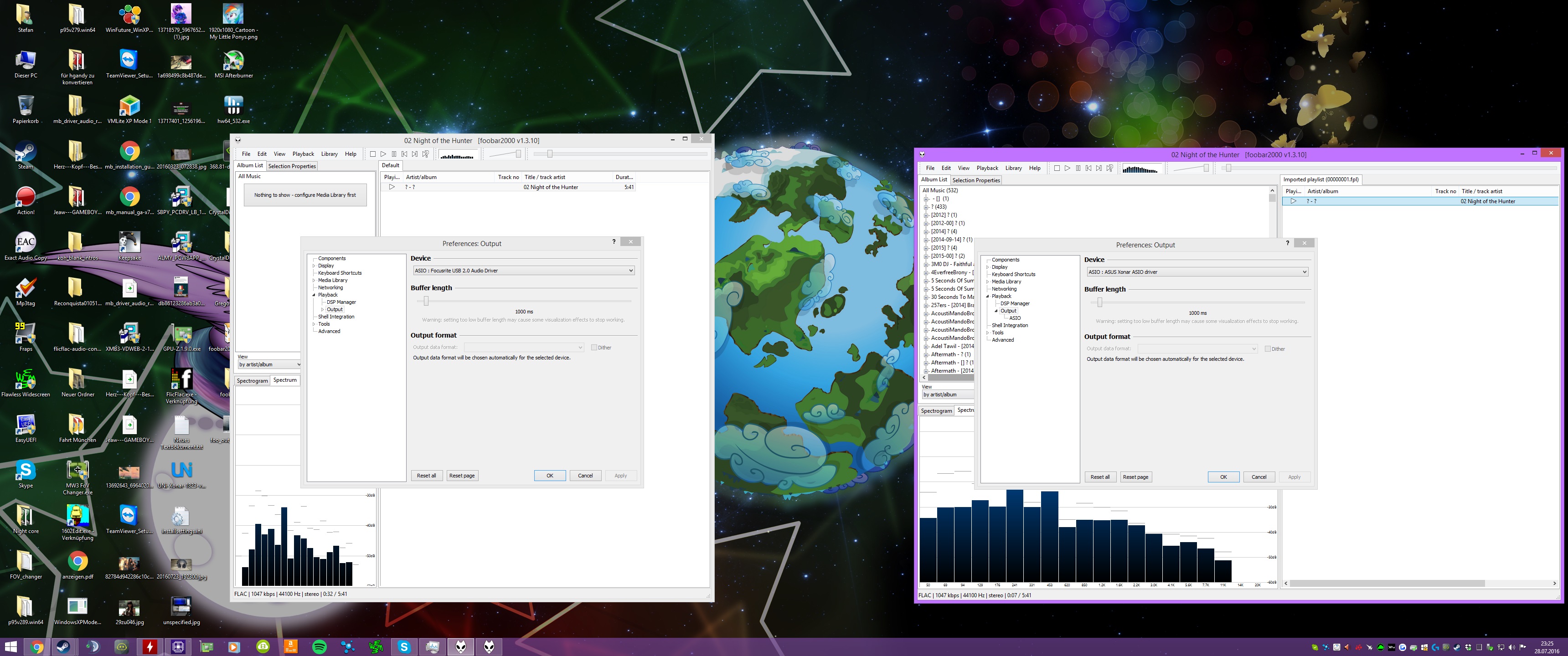
Task: Switch to Selection Properties tab in purple window
Action: [x=976, y=180]
